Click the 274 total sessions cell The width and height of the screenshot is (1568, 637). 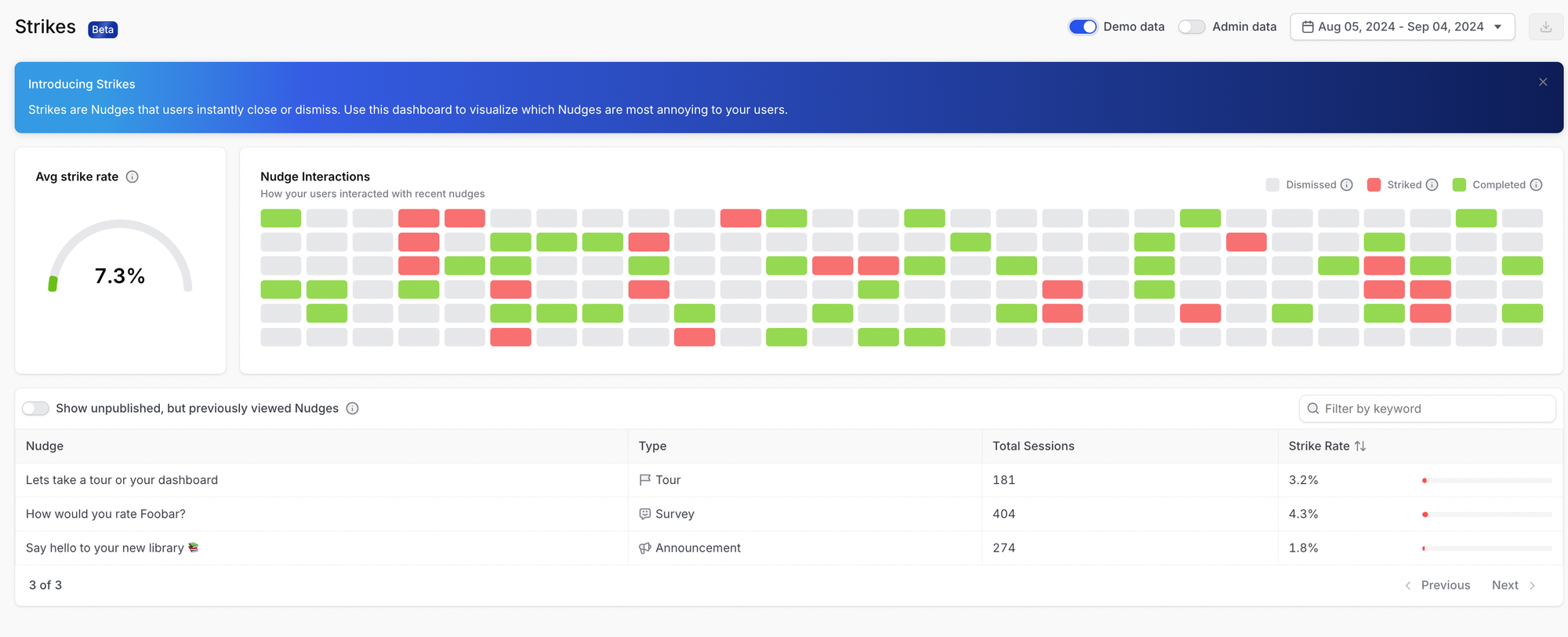[1004, 548]
